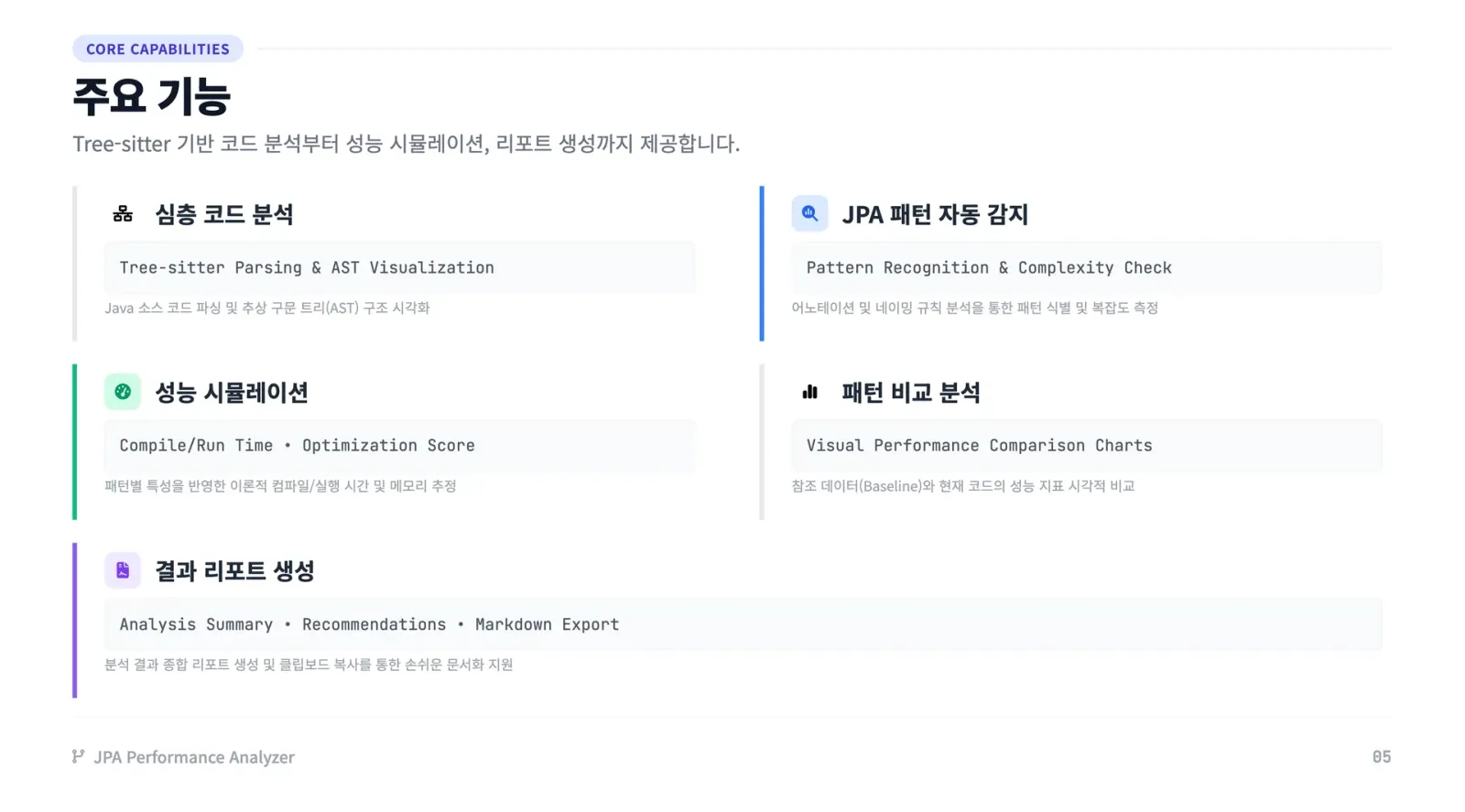The image size is (1465, 812).
Task: Click the 성능 시뮬레이션 card title
Action: click(x=232, y=392)
